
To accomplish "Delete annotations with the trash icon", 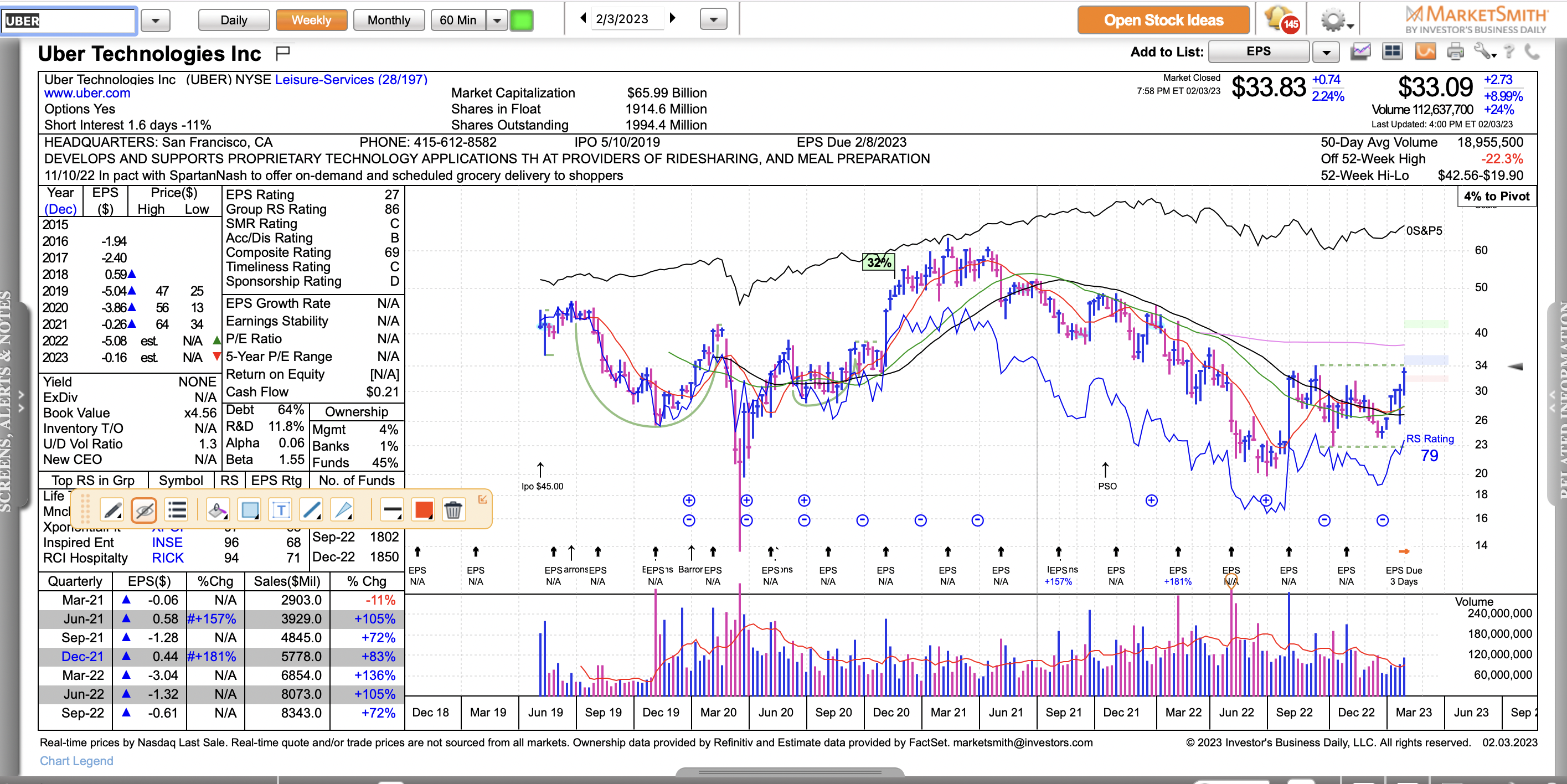I will [x=453, y=510].
